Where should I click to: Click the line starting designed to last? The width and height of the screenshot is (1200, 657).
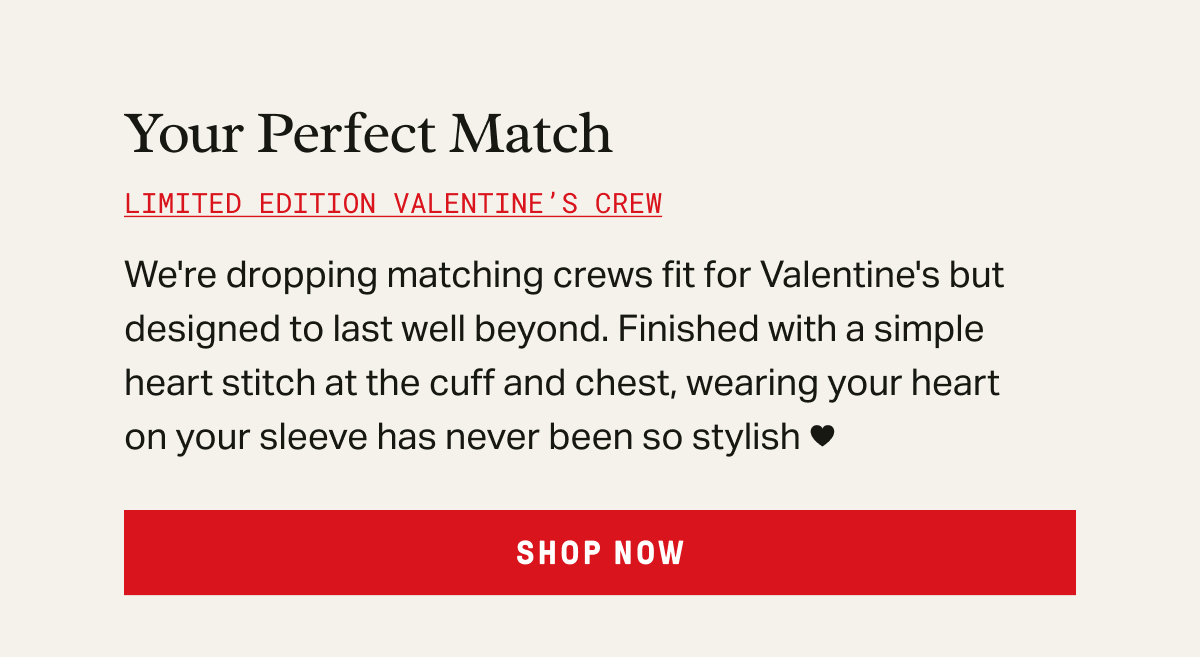[554, 328]
